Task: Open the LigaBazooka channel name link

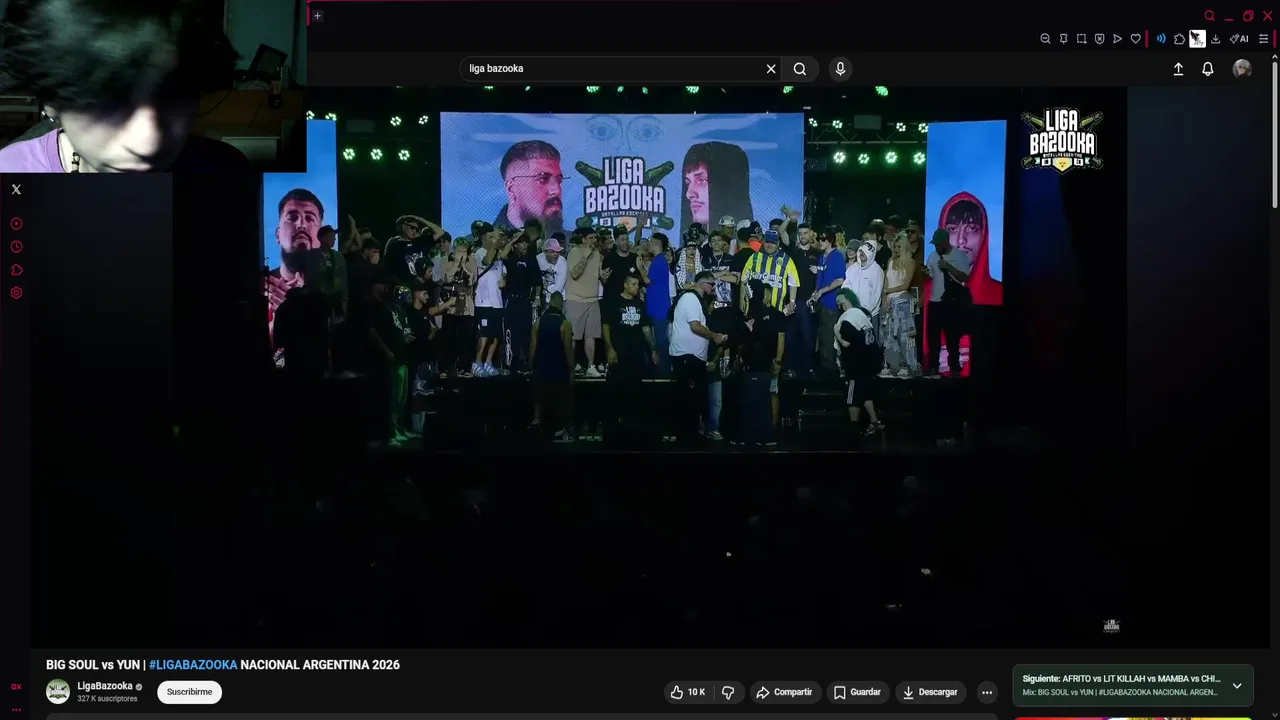Action: pos(105,686)
